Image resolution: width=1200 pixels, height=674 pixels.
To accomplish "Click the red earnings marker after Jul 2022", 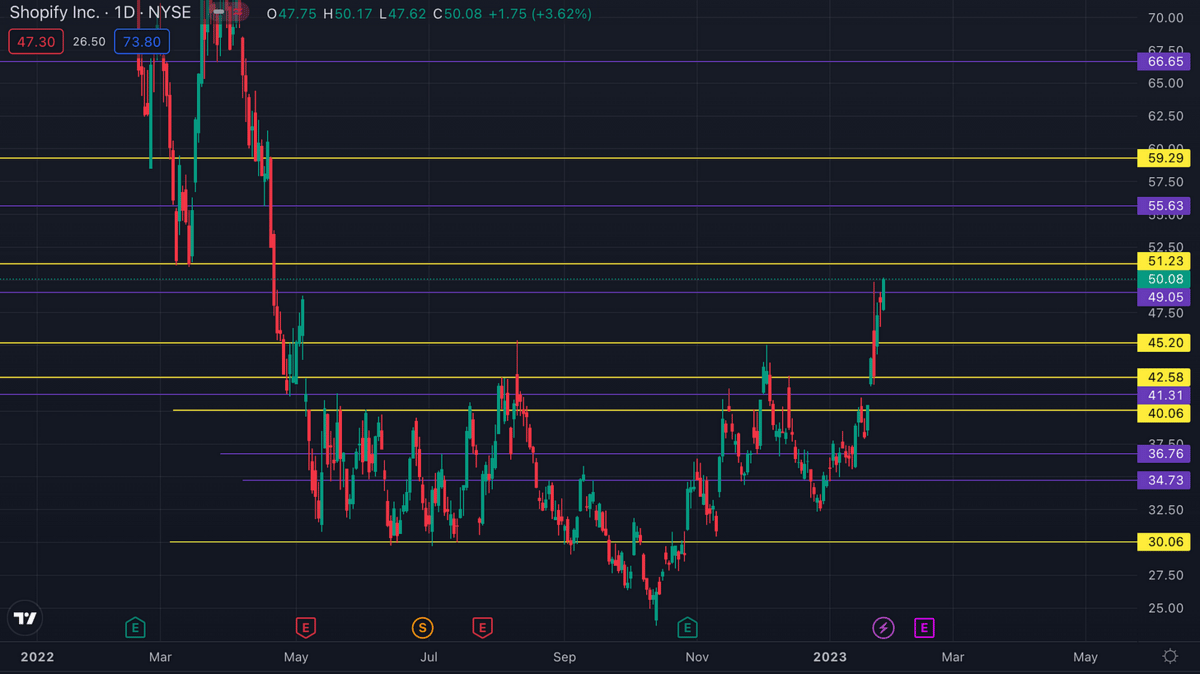I will pos(483,628).
